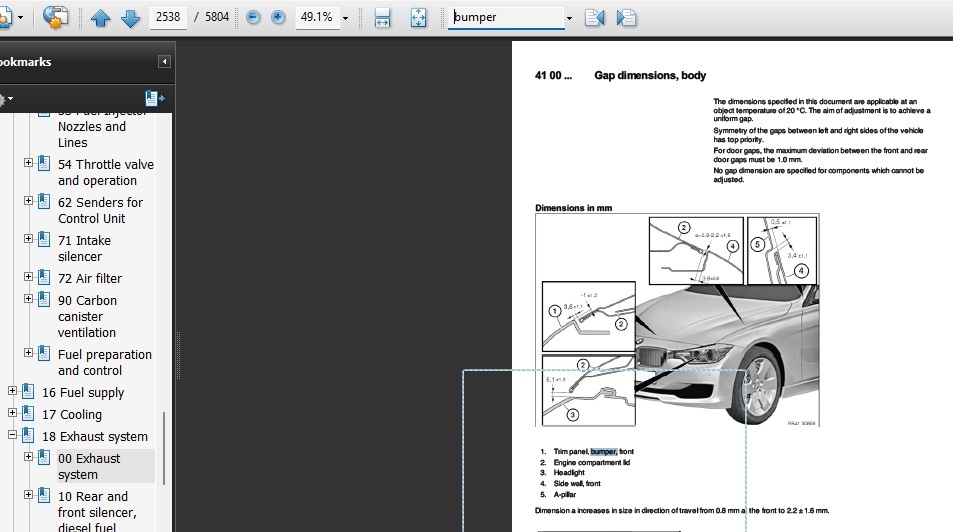The height and width of the screenshot is (532, 953).
Task: Expand current bookmark icon in panel
Action: coord(153,98)
